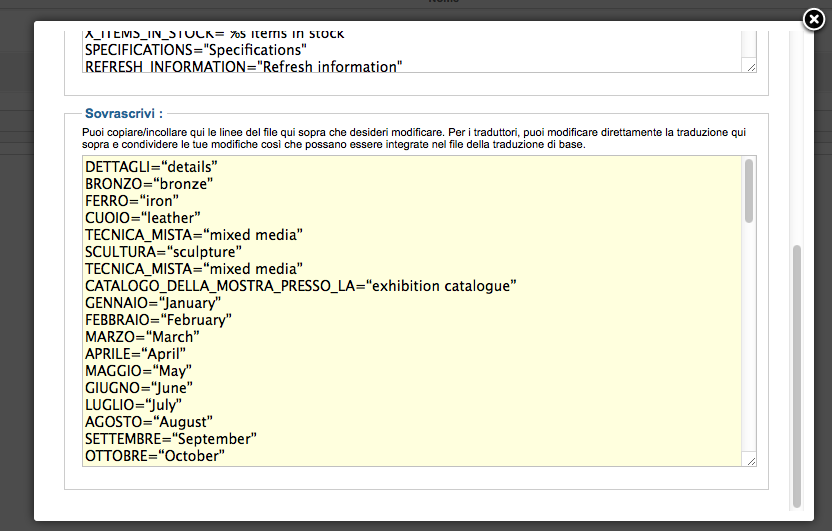Click the REFRESH_INFORMATION line in the upper textarea
832x531 pixels.
tap(243, 67)
